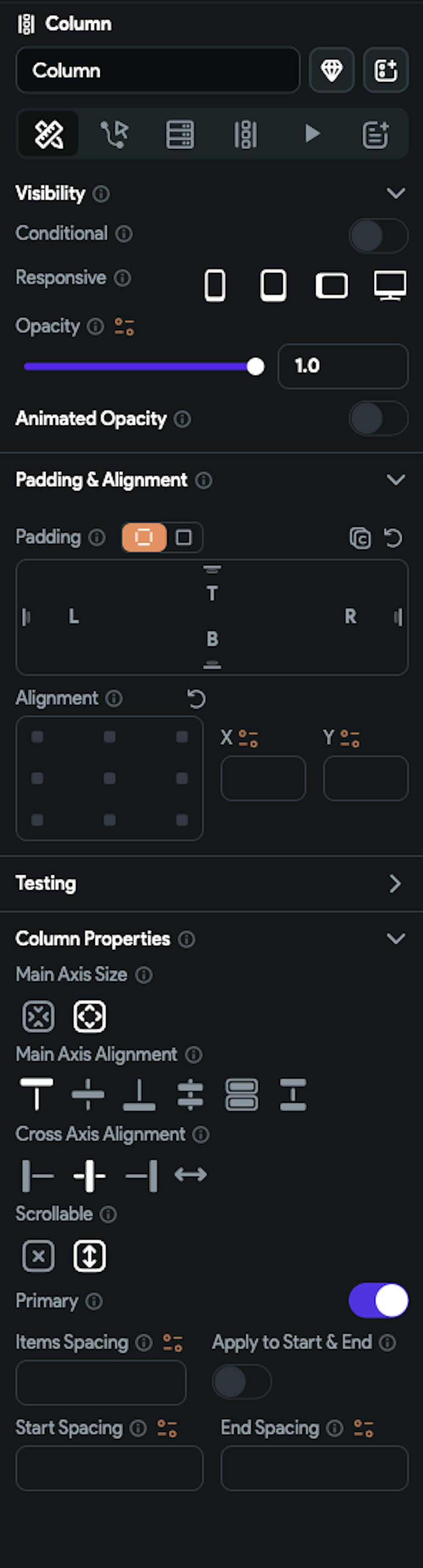The height and width of the screenshot is (1568, 423).
Task: Select the mobile phone responsive icon
Action: click(x=215, y=285)
